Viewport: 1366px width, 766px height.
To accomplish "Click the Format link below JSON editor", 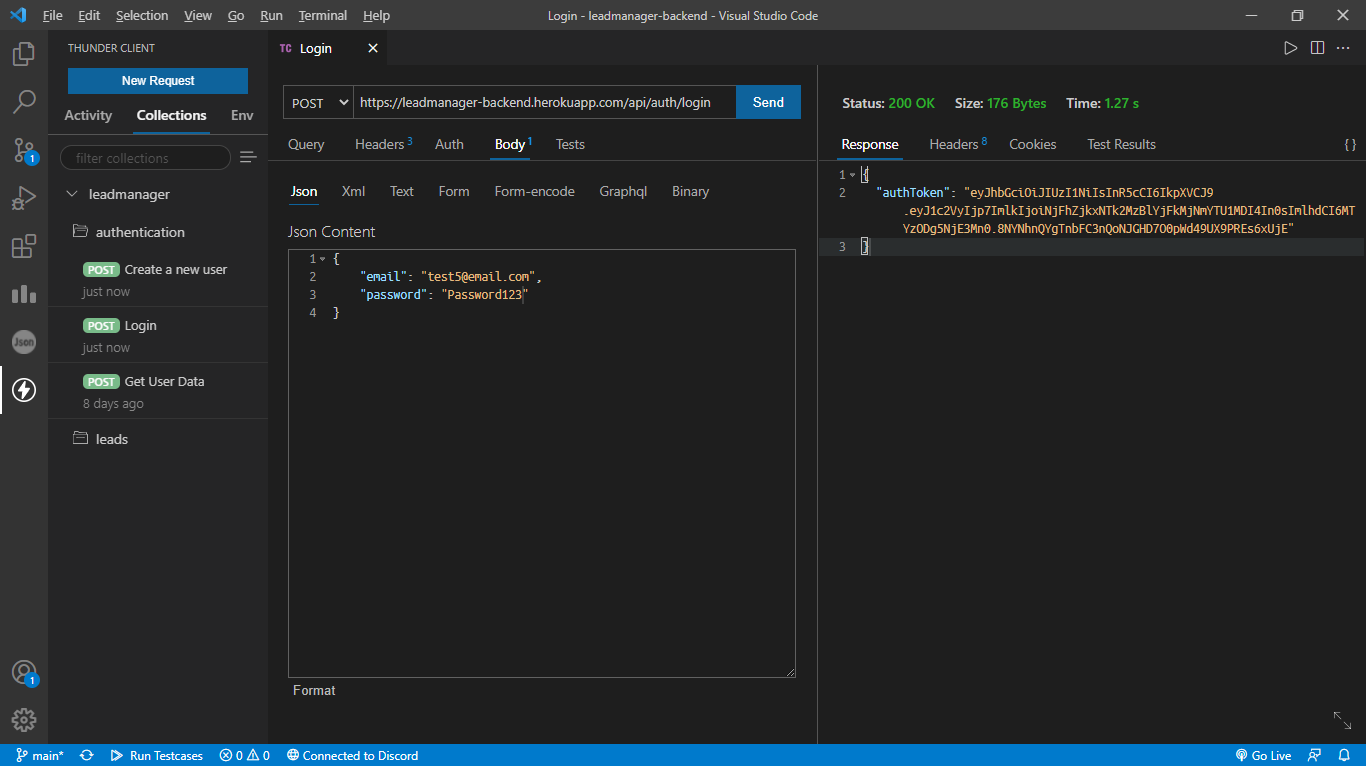I will (314, 690).
